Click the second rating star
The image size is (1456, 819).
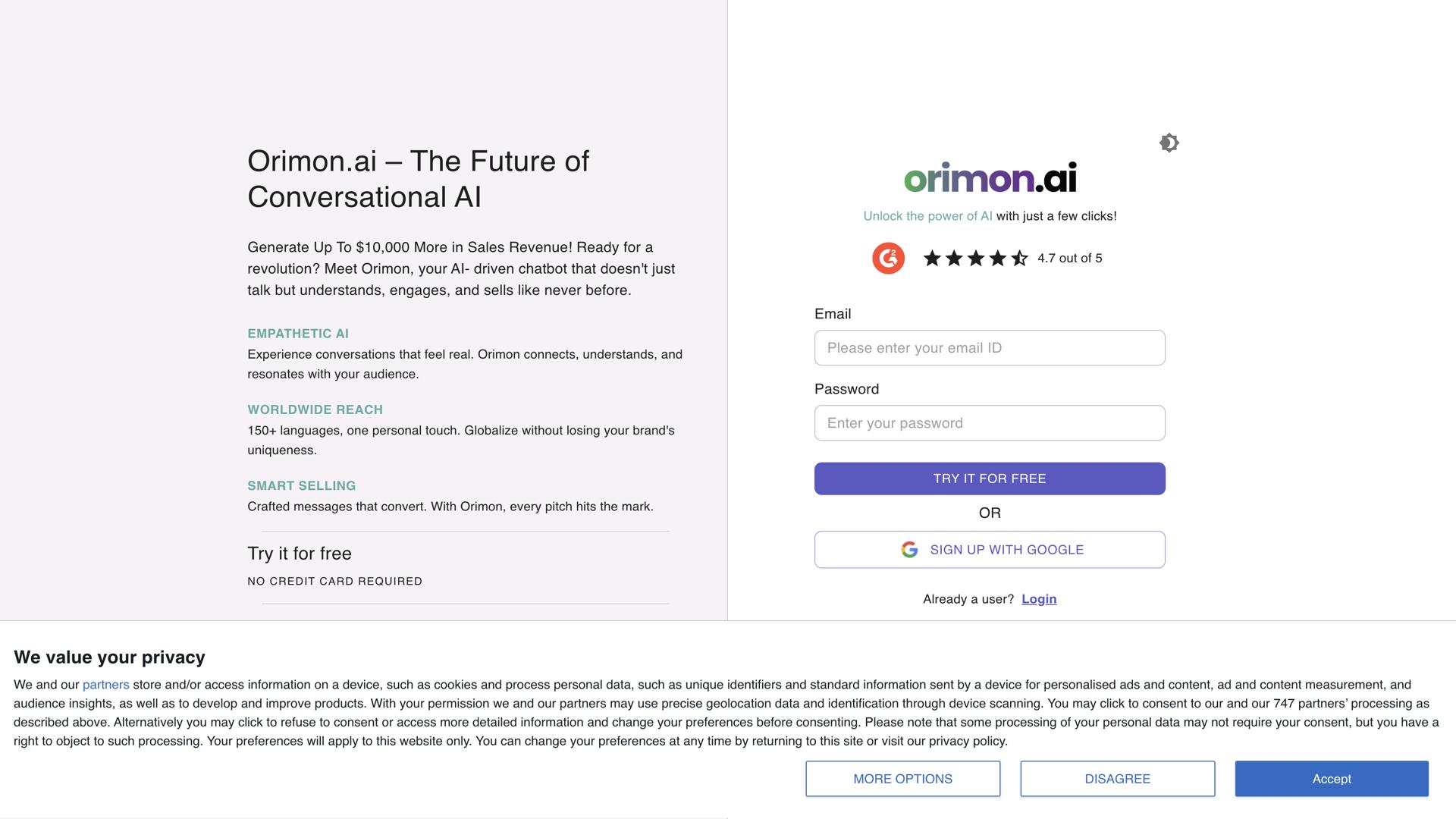[955, 258]
